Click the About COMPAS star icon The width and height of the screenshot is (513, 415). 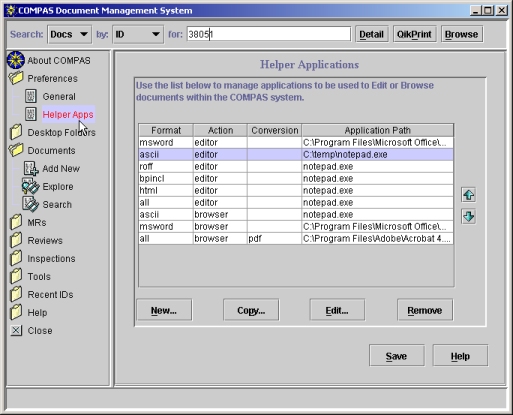pos(16,60)
